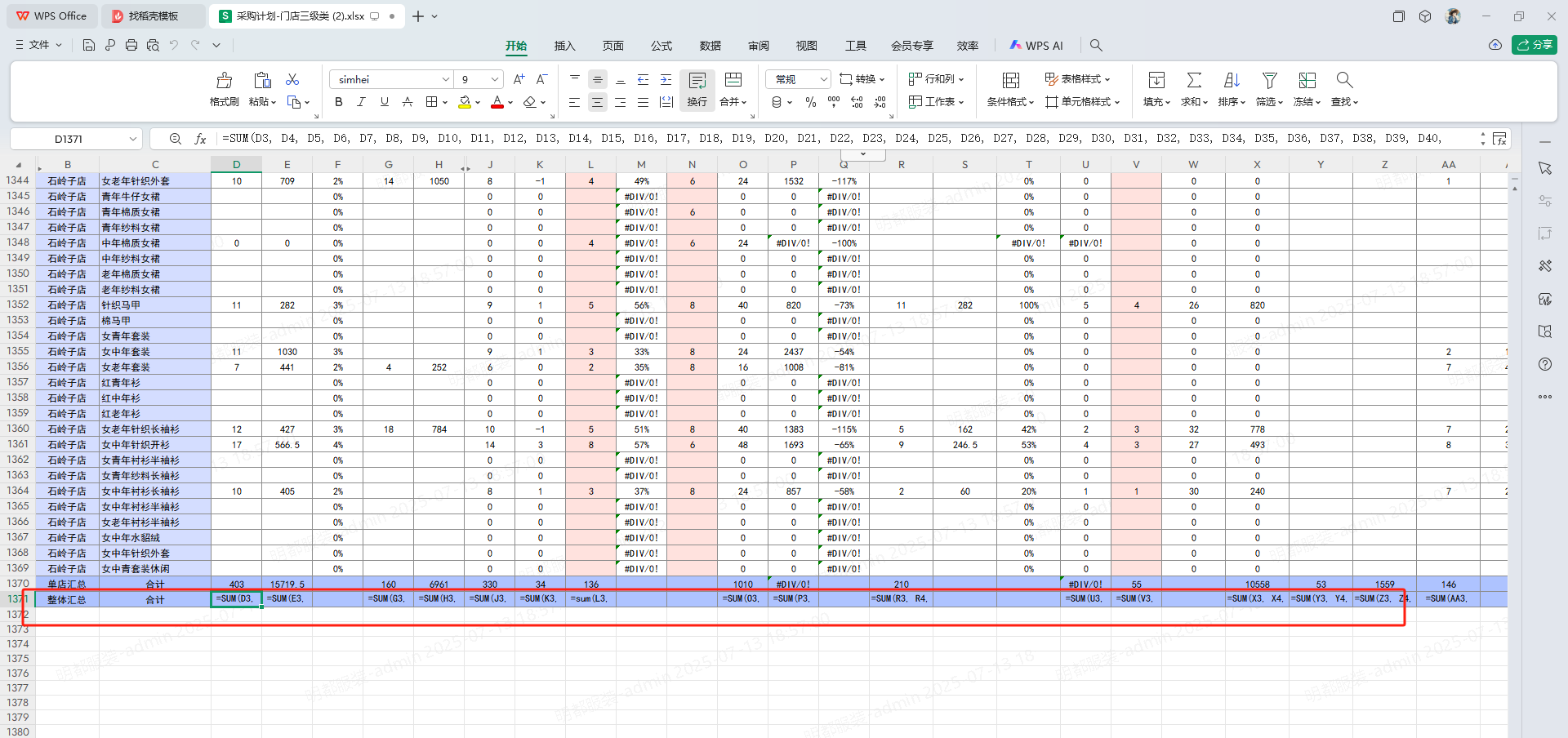Viewport: 1568px width, 738px height.
Task: Switch to the 视图 tab
Action: pos(807,46)
